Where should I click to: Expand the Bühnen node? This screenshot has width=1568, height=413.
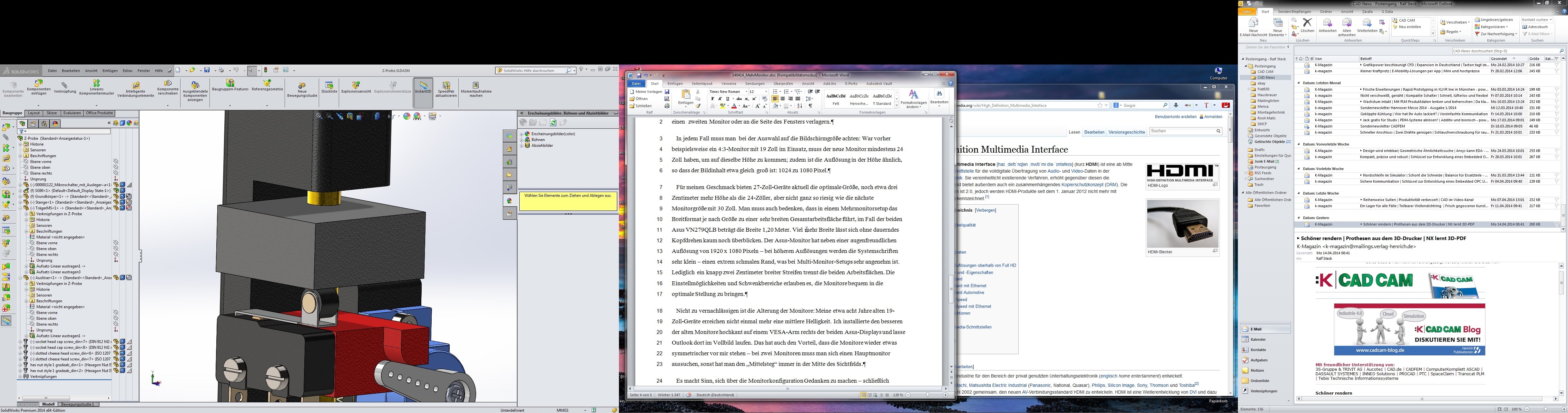pyautogui.click(x=521, y=139)
